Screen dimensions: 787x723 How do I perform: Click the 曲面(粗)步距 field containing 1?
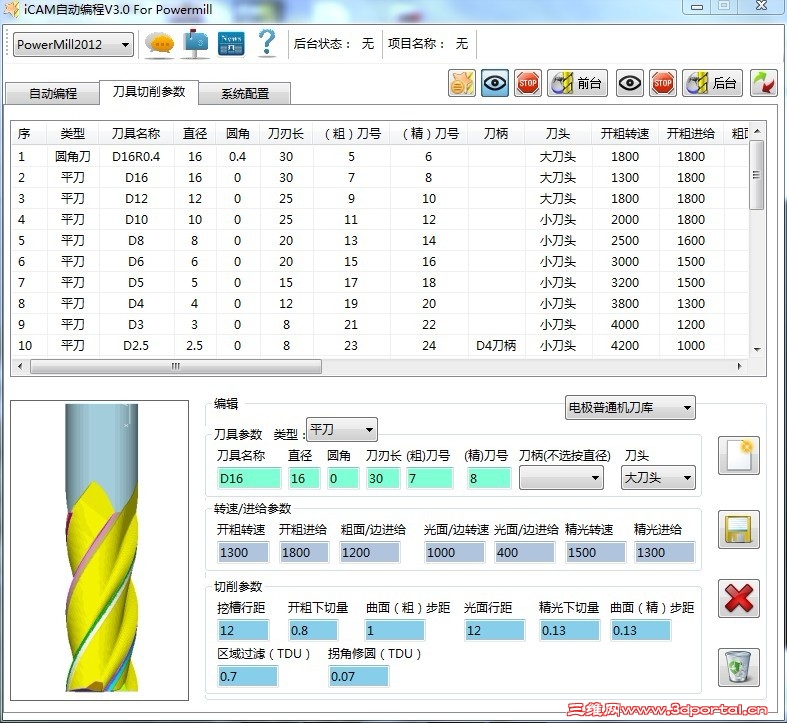coord(395,631)
